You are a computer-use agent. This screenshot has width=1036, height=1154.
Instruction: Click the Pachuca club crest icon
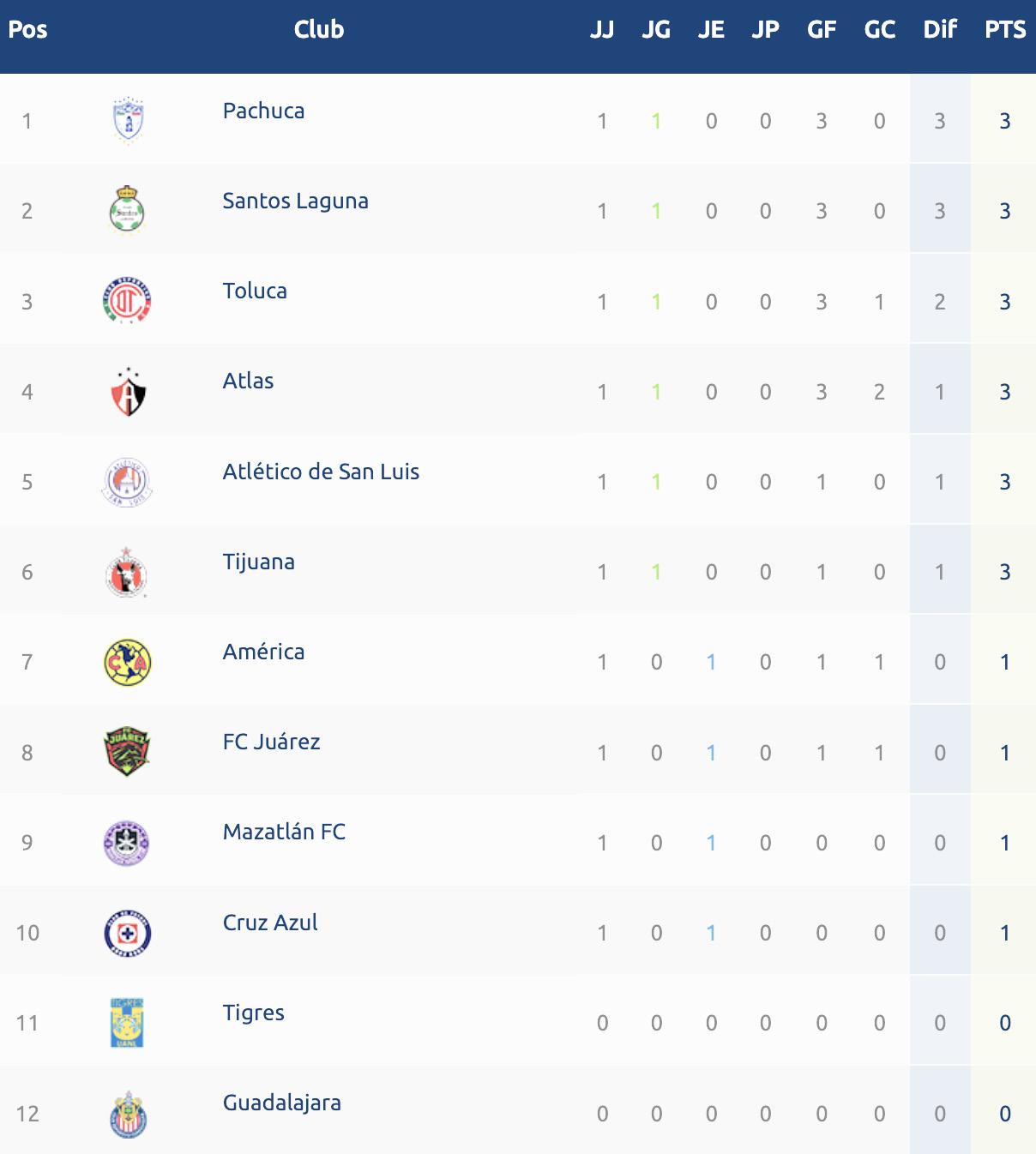pyautogui.click(x=128, y=120)
